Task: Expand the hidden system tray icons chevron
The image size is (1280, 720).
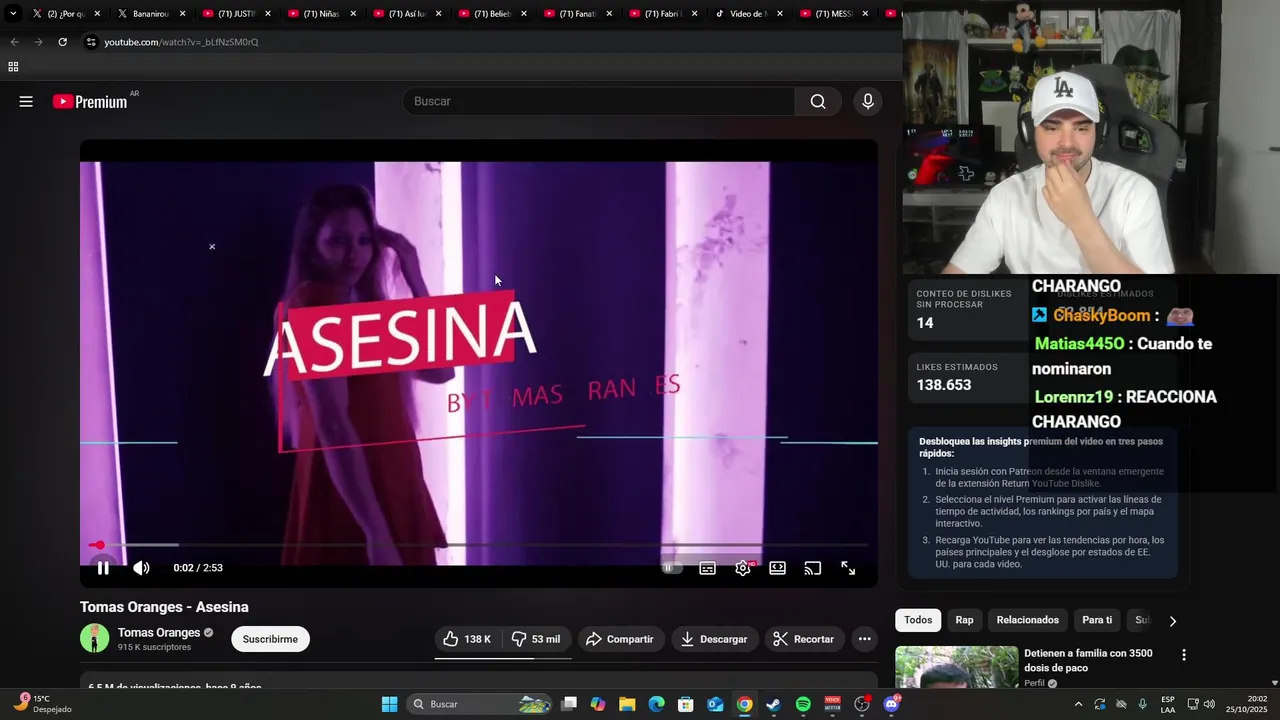Action: [1078, 704]
